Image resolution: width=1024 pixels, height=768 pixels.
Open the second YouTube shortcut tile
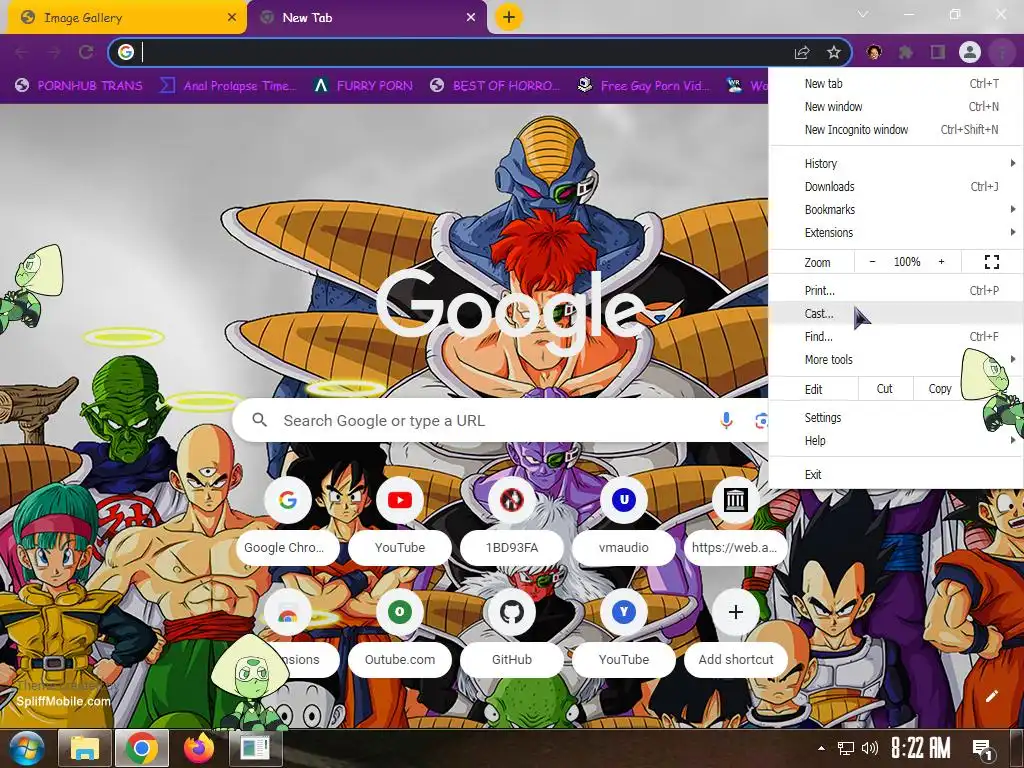[624, 632]
